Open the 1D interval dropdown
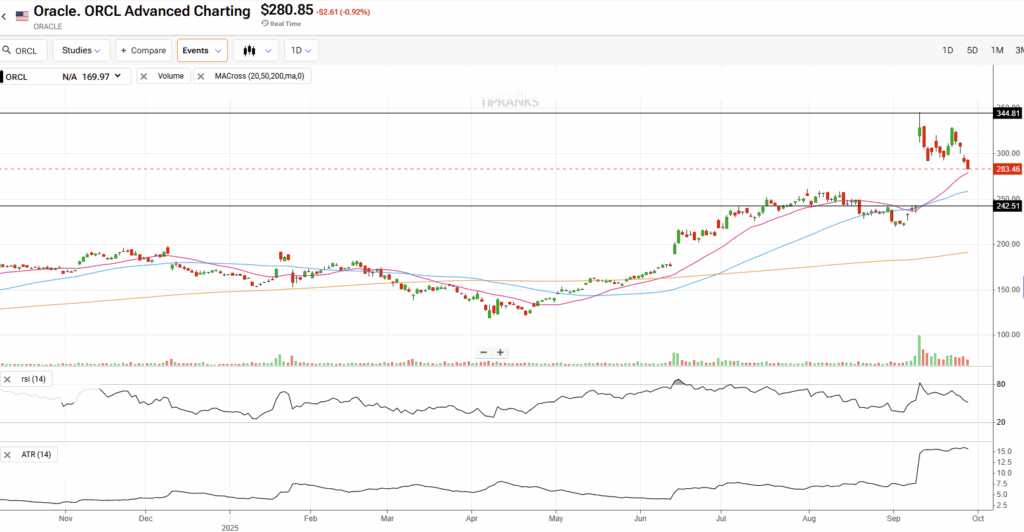This screenshot has height=532, width=1024. pyautogui.click(x=301, y=50)
